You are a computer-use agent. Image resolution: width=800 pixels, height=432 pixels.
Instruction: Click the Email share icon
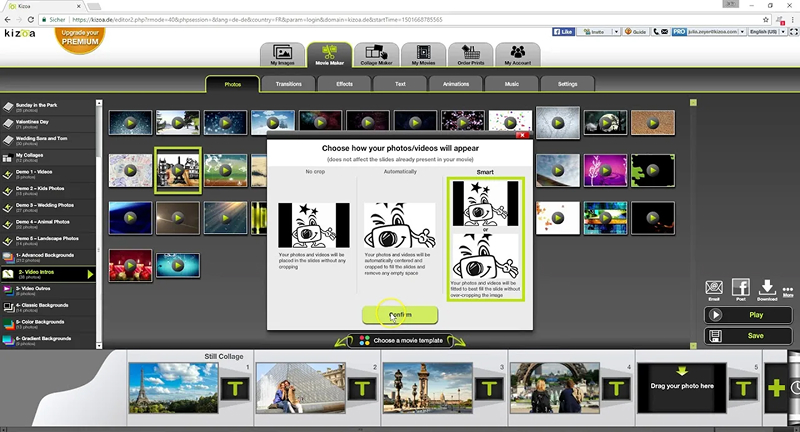(714, 288)
